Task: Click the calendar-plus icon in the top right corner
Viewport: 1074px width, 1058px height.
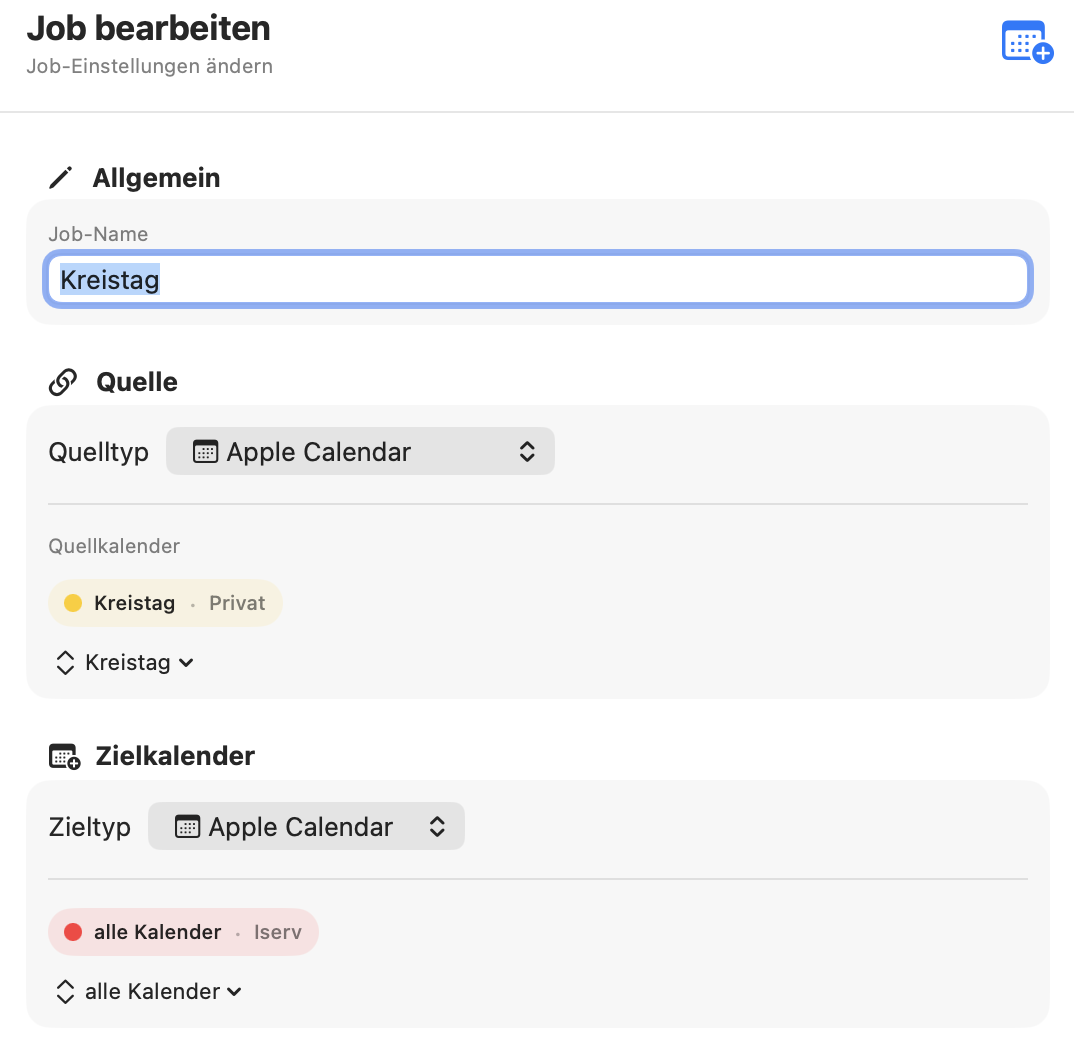Action: pos(1026,41)
